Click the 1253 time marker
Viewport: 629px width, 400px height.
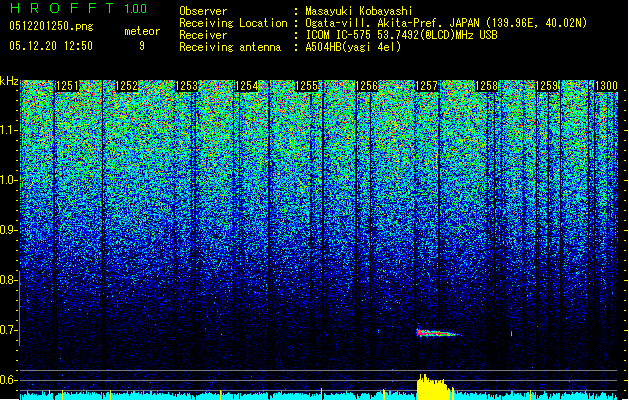187,86
